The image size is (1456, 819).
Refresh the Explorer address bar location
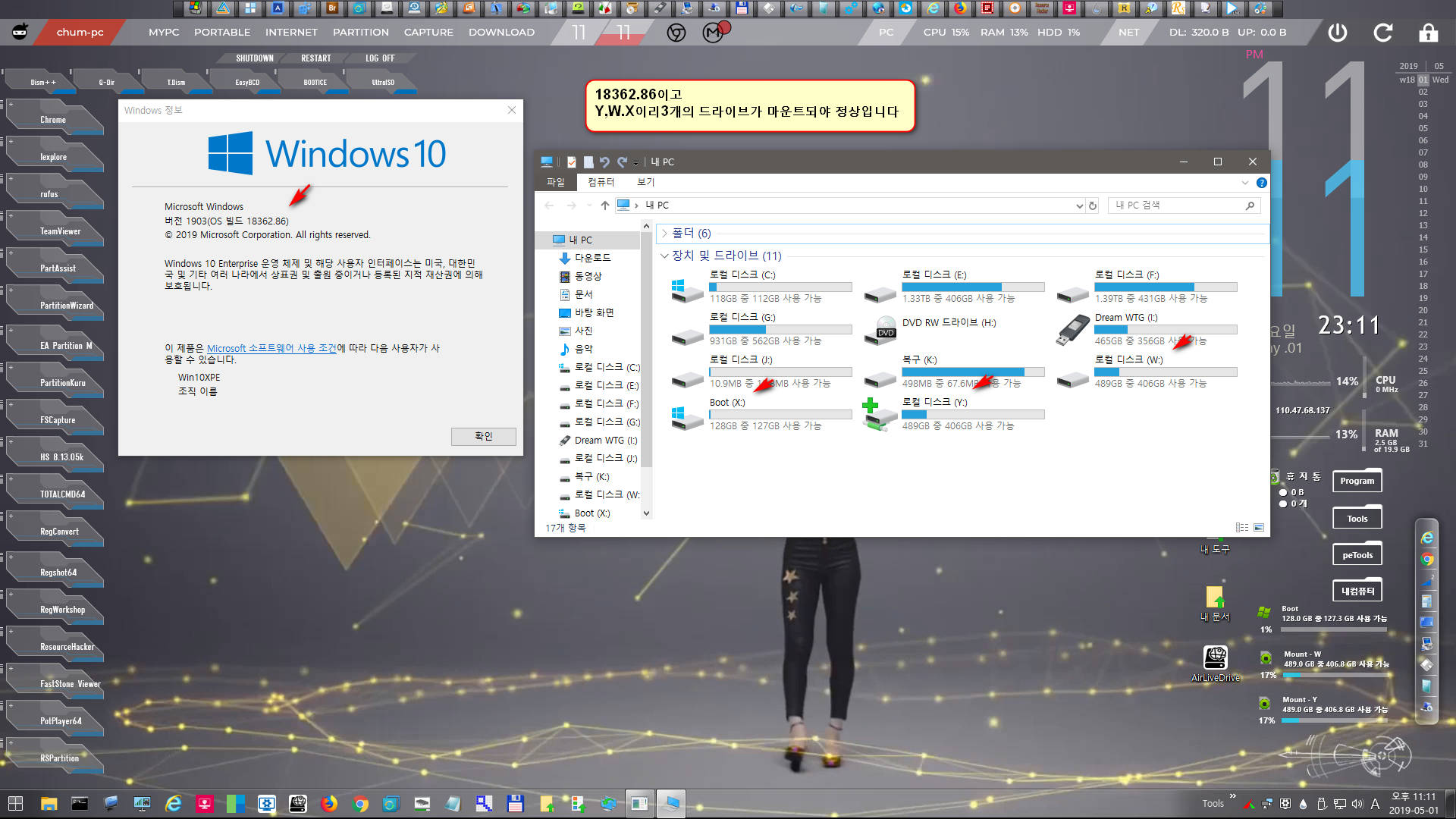click(1093, 206)
